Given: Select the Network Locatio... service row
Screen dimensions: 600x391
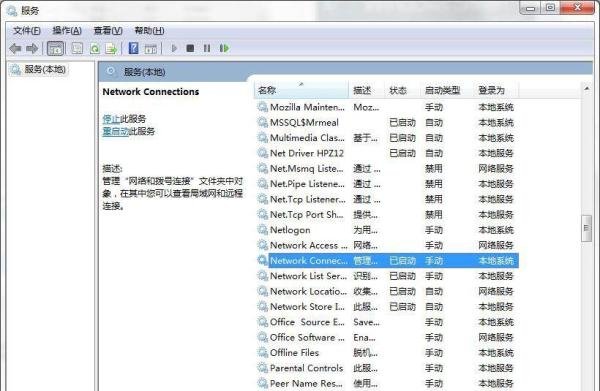Looking at the screenshot, I should [x=386, y=291].
